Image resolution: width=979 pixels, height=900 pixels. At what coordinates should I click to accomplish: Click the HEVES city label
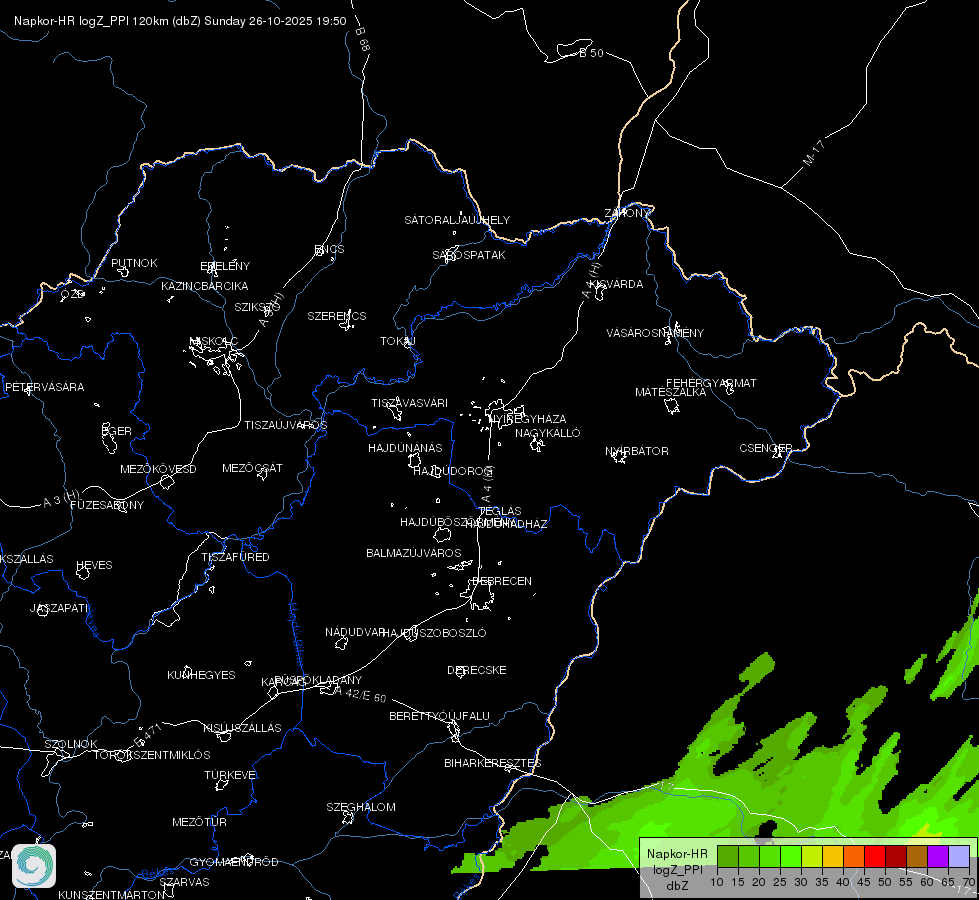tap(94, 565)
